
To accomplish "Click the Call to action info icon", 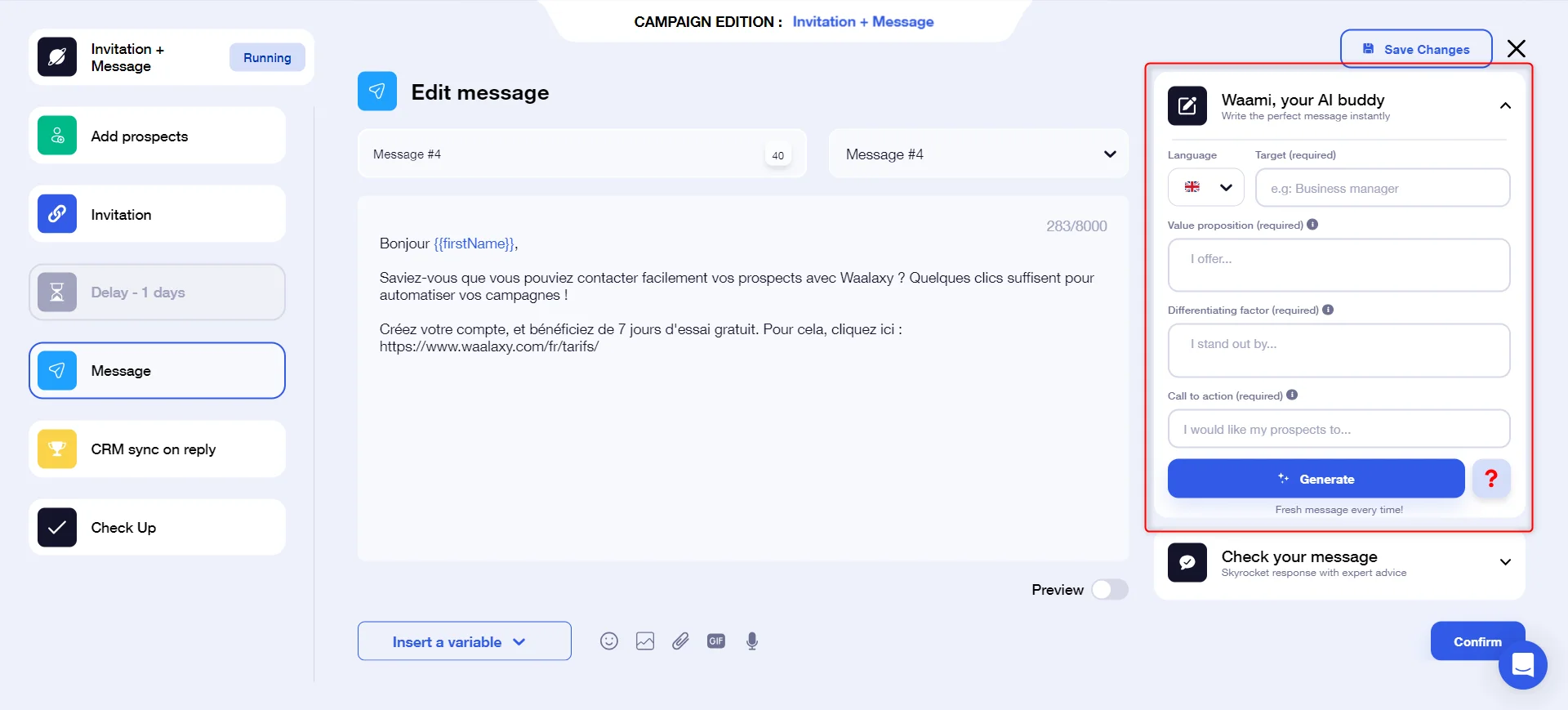I will [1292, 395].
